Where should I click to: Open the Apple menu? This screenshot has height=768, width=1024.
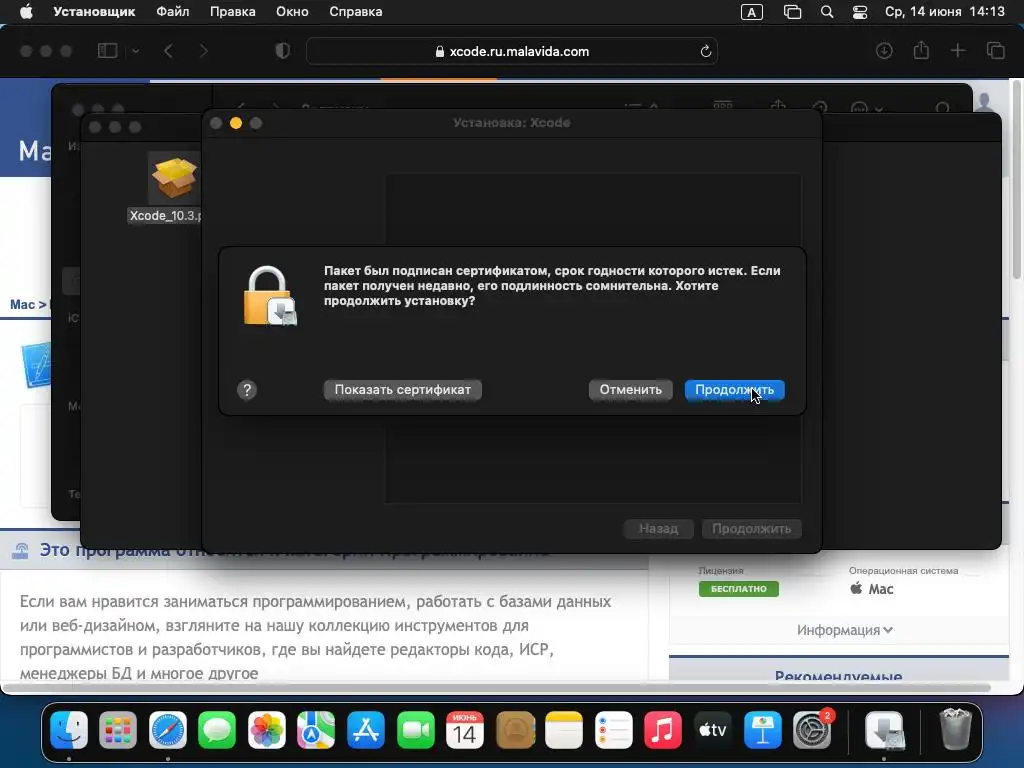tap(26, 12)
